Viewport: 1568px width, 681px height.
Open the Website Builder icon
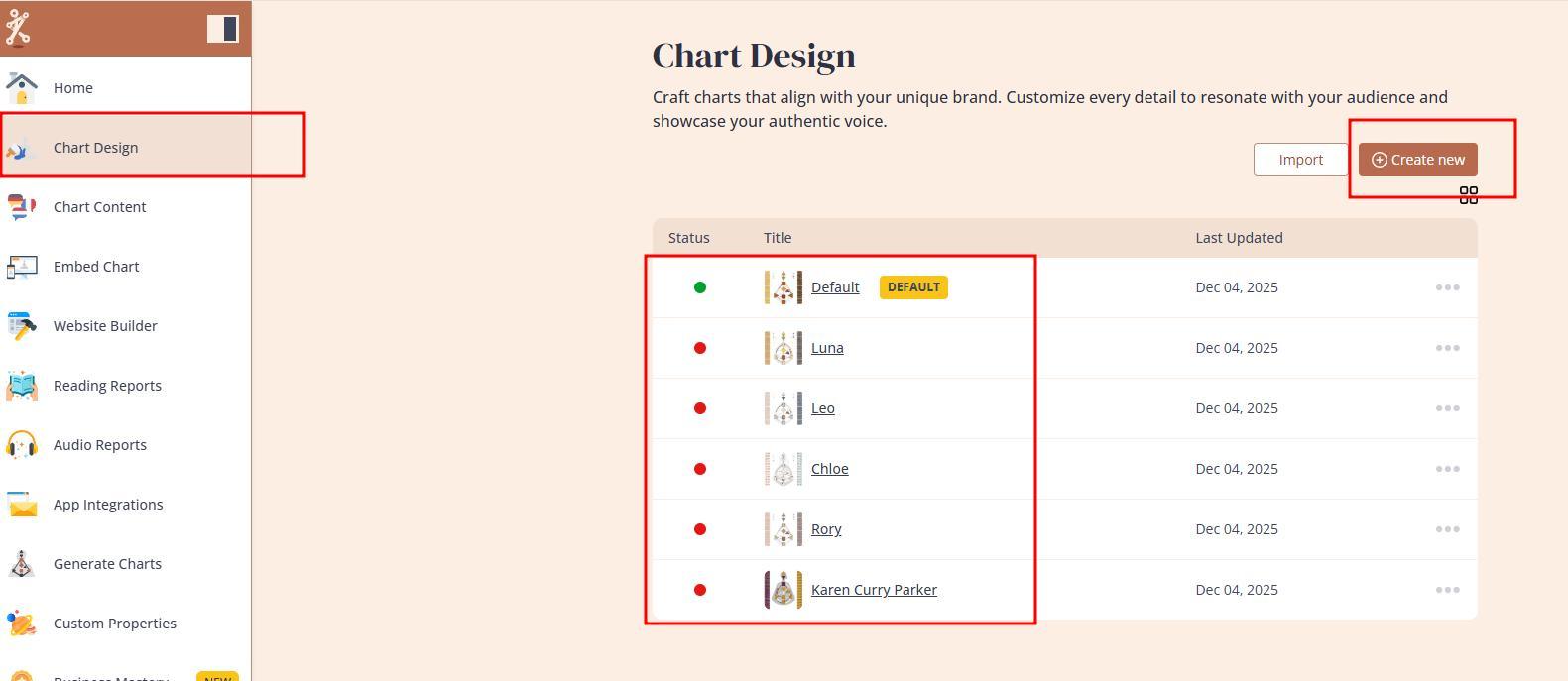(22, 326)
